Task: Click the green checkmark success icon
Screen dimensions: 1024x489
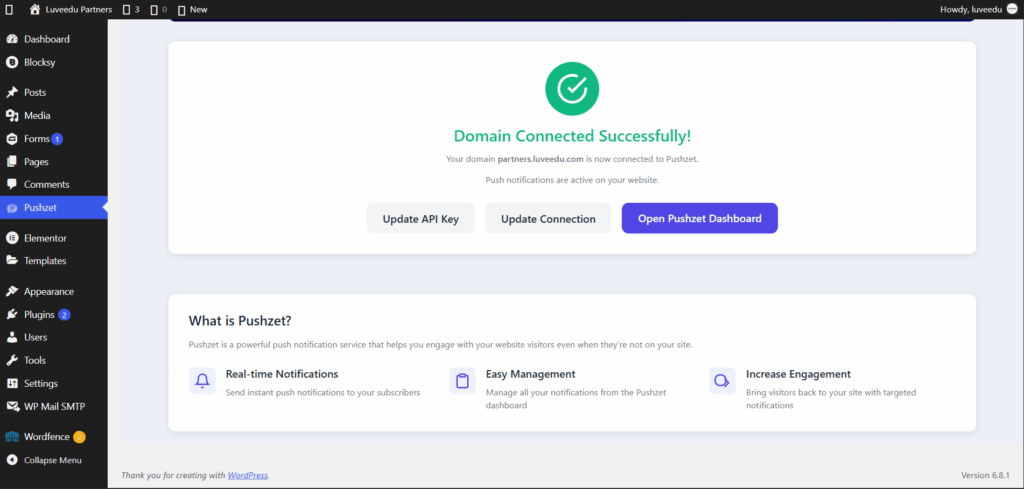Action: point(572,88)
